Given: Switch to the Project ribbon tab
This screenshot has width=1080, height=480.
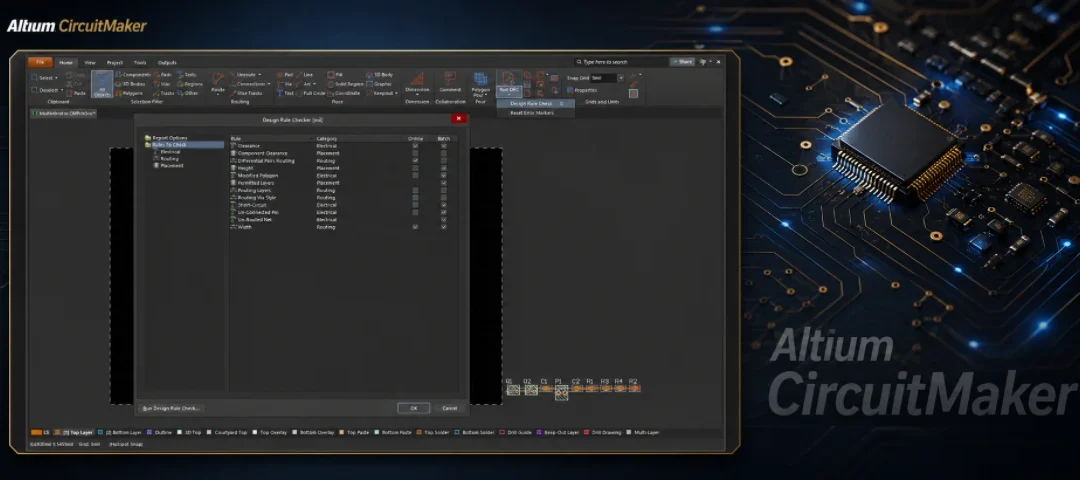Looking at the screenshot, I should (x=115, y=63).
